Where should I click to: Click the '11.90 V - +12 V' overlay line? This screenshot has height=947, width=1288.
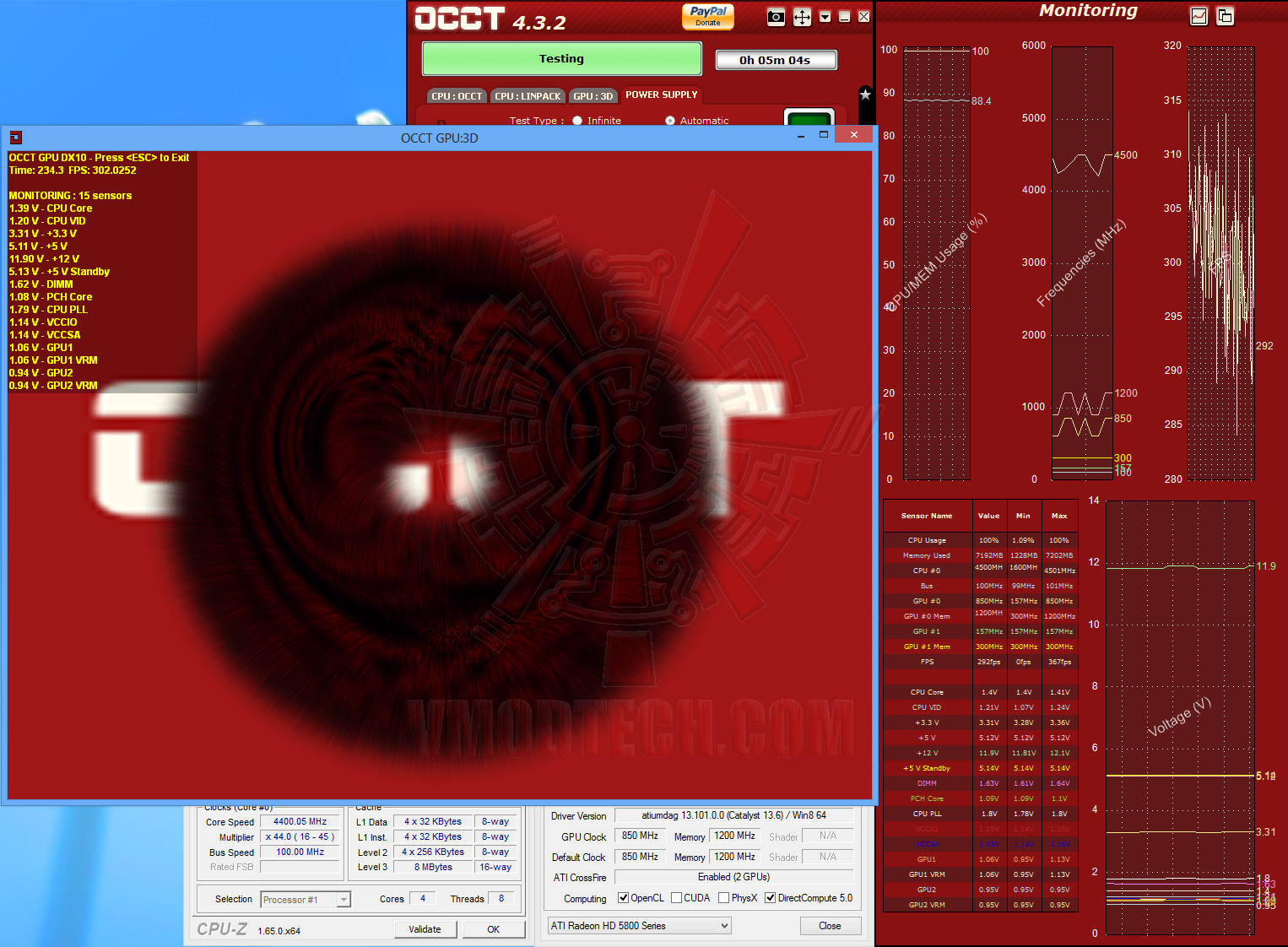[44, 259]
